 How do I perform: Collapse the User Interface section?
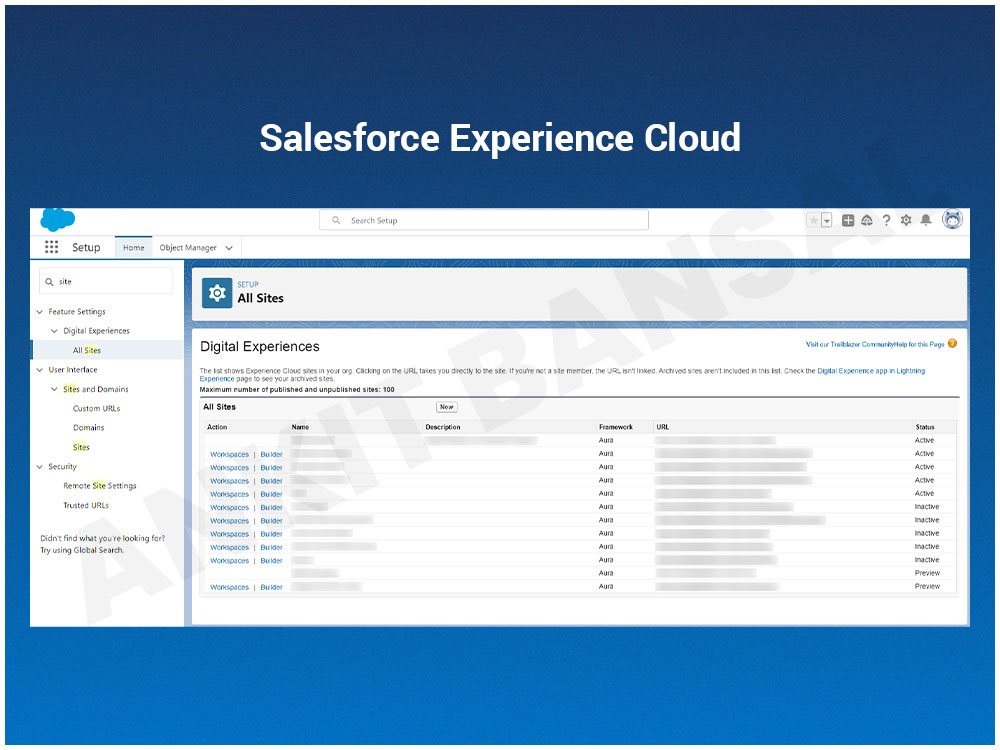point(40,370)
